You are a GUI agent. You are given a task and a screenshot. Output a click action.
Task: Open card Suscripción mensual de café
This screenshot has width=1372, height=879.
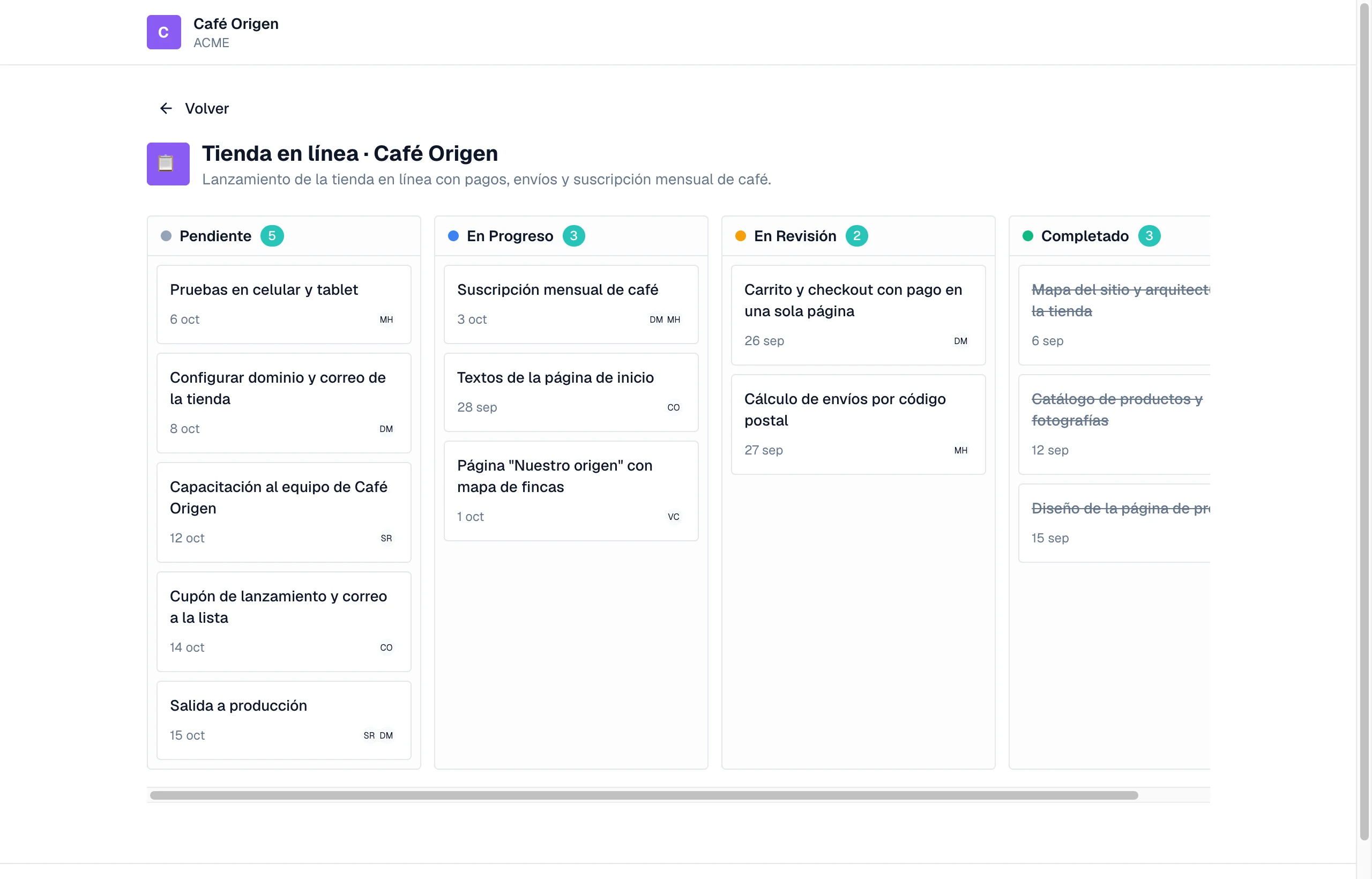tap(571, 304)
